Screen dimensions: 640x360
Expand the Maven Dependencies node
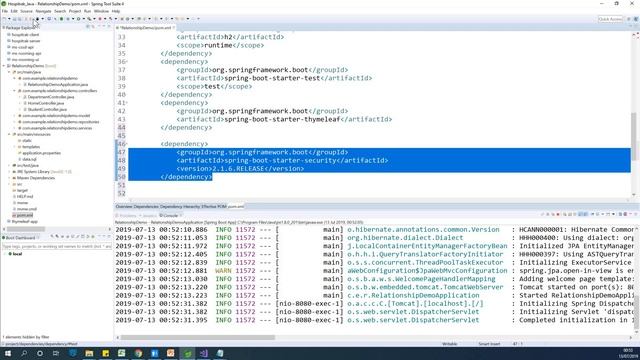coord(9,178)
